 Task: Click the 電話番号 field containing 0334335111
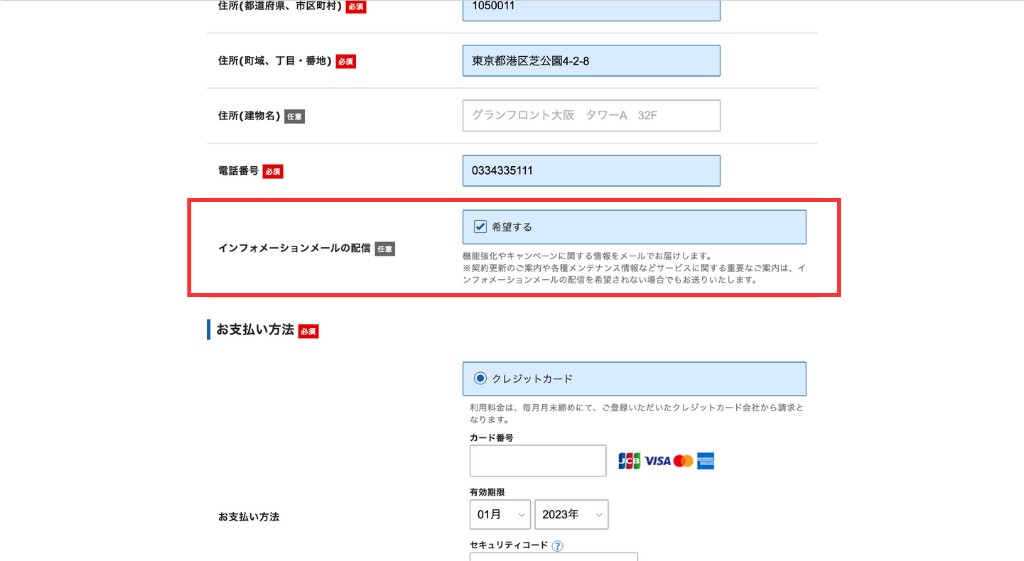click(x=591, y=171)
